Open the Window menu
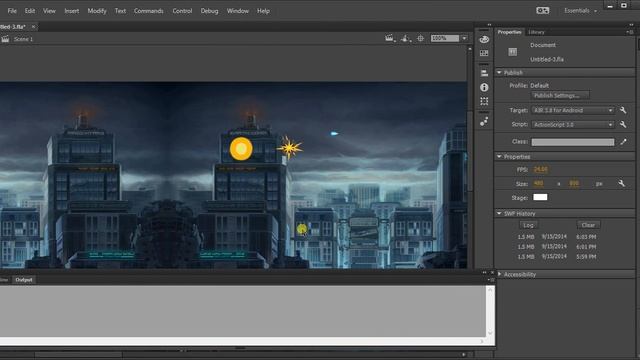The image size is (640, 360). point(238,11)
